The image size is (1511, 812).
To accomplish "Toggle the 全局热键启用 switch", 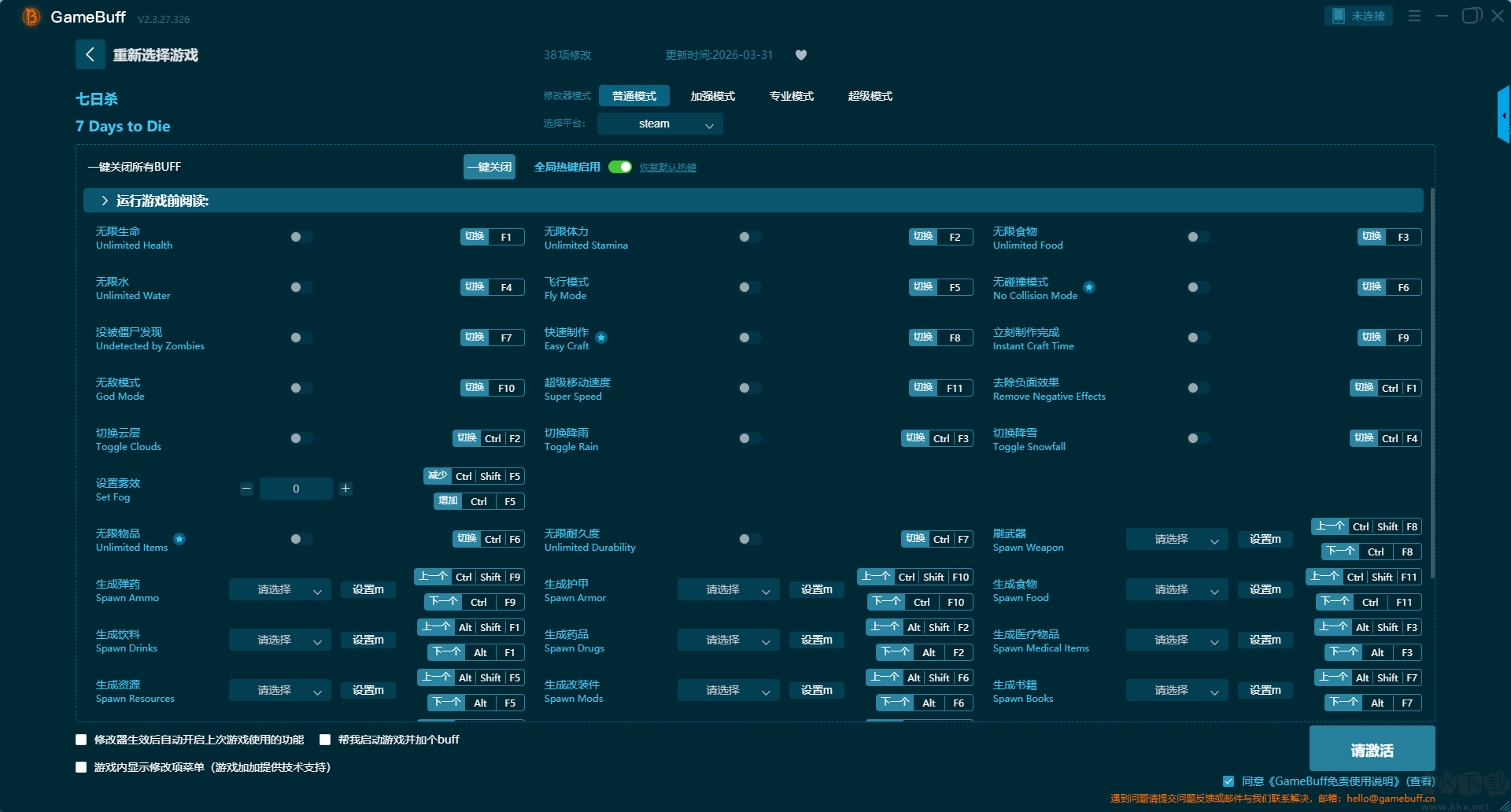I will (620, 167).
